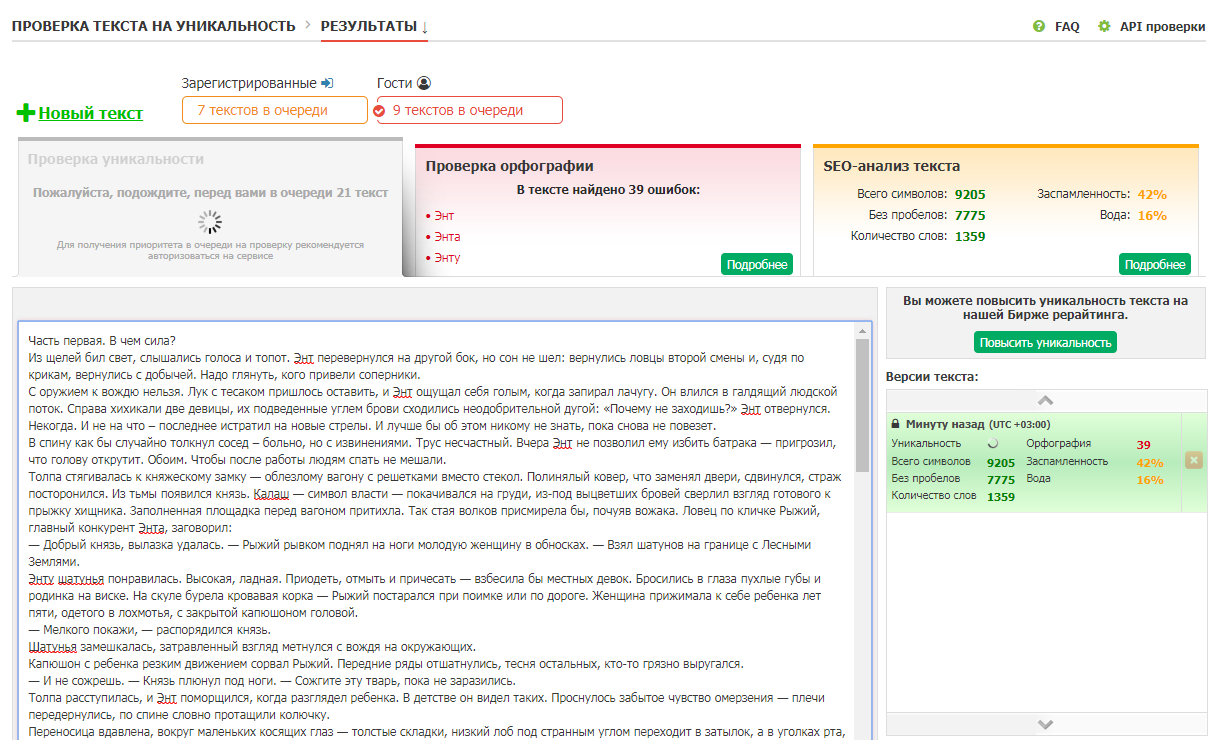The width and height of the screenshot is (1210, 740).
Task: Click the FAQ question mark icon
Action: [1039, 27]
